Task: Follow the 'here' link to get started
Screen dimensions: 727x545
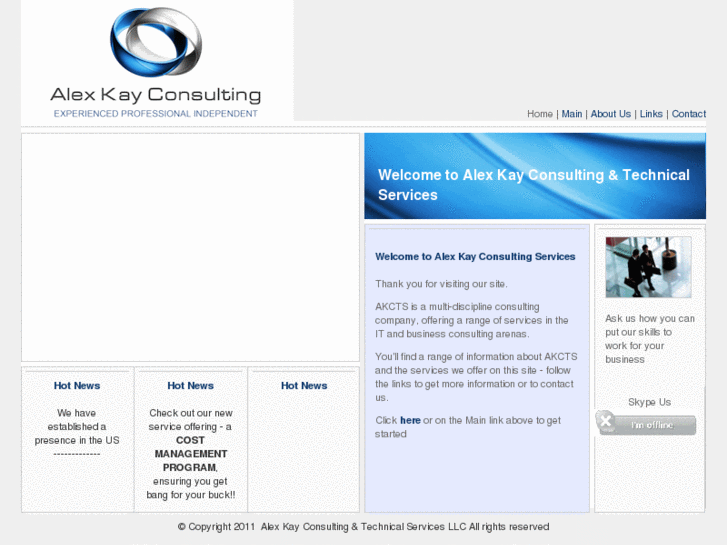Action: pyautogui.click(x=410, y=420)
